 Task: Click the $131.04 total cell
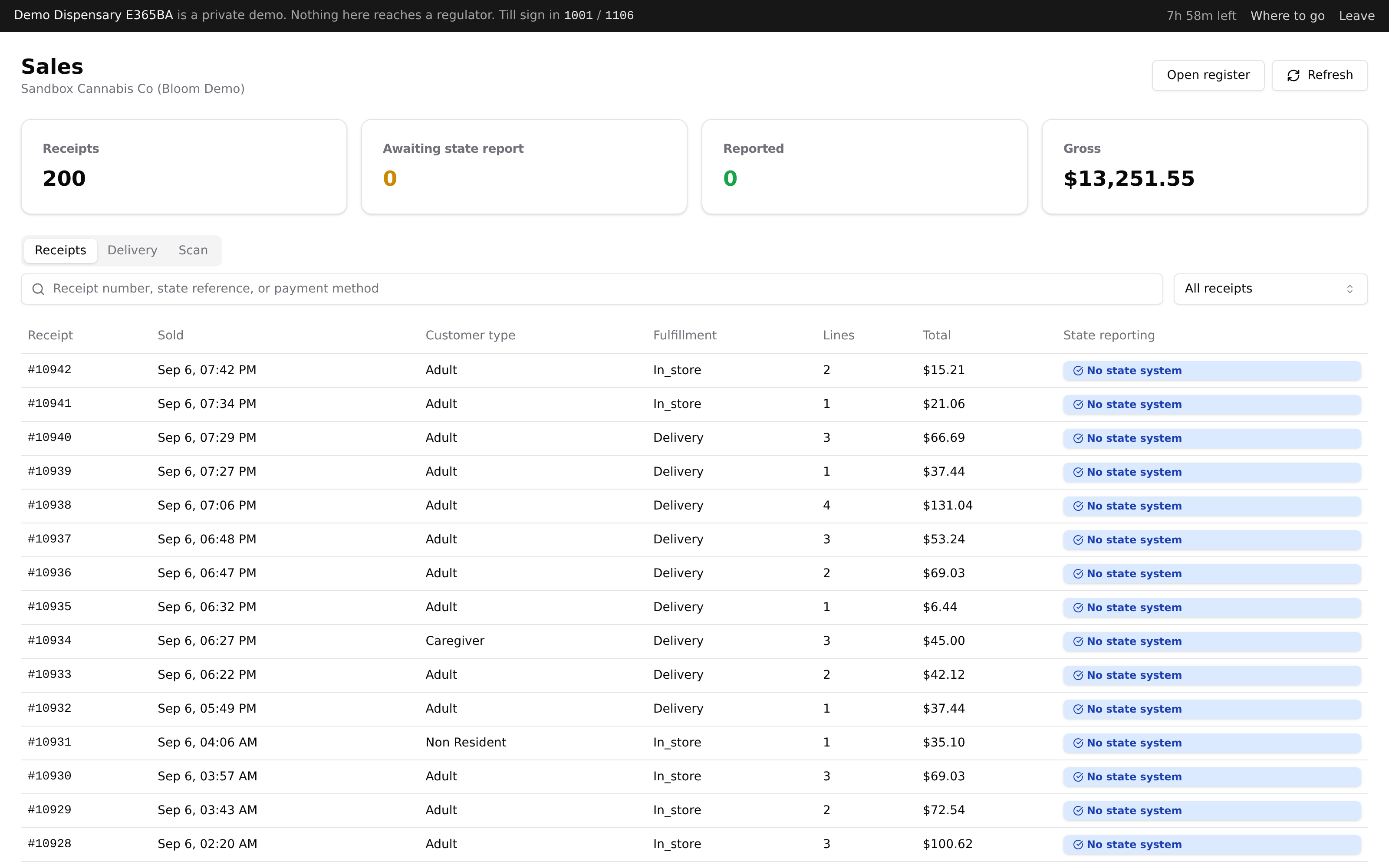pyautogui.click(x=948, y=505)
